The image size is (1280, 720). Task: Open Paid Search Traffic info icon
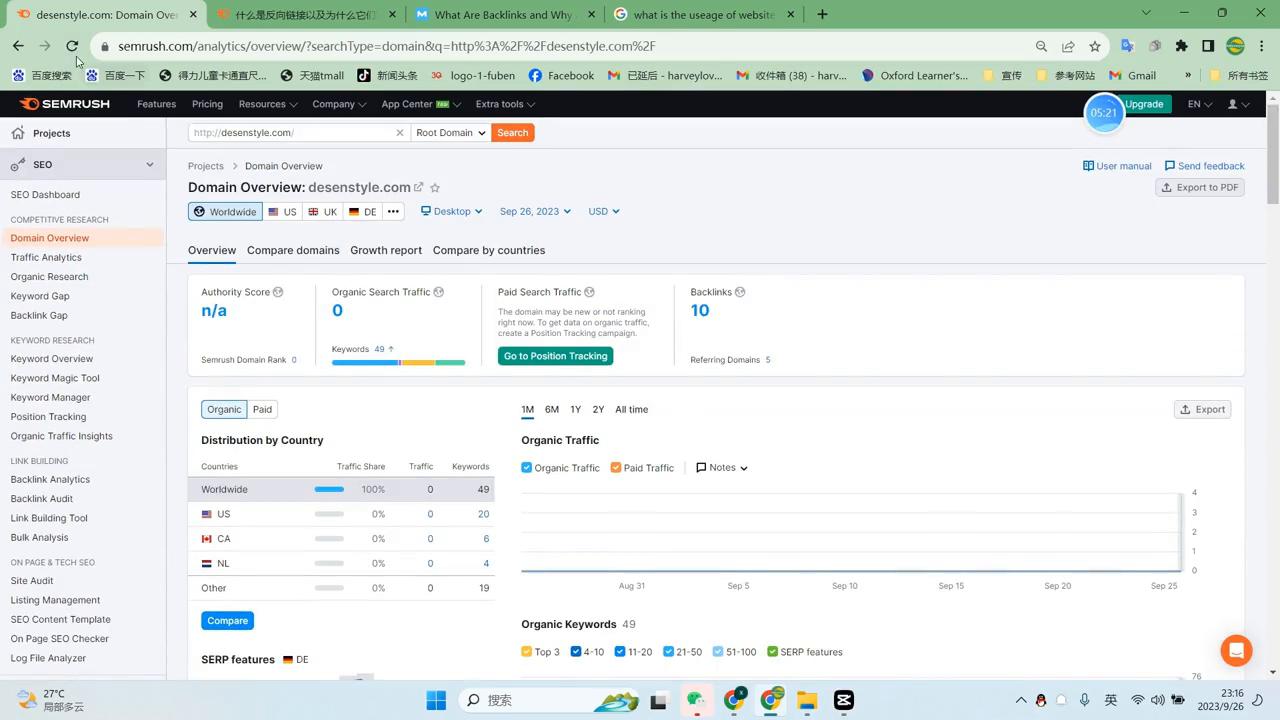tap(589, 292)
